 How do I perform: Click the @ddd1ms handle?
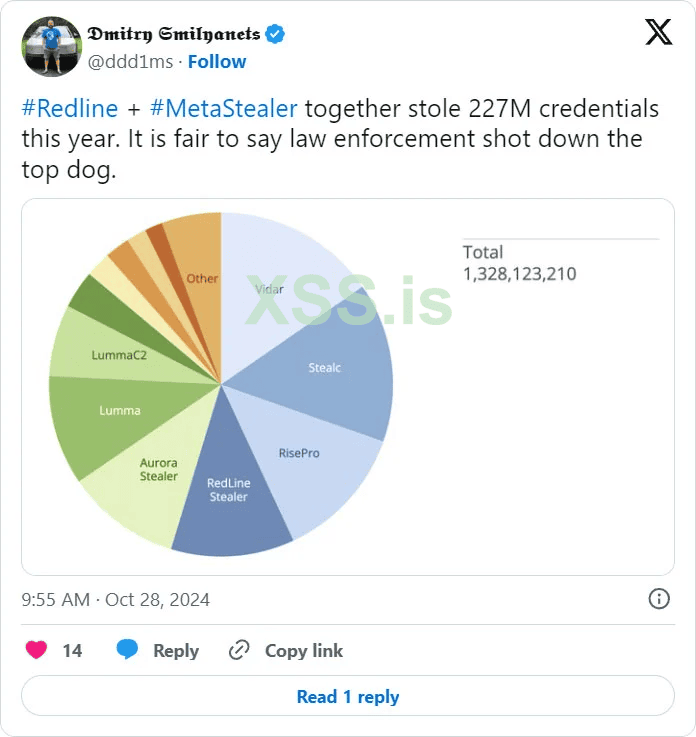(x=129, y=61)
